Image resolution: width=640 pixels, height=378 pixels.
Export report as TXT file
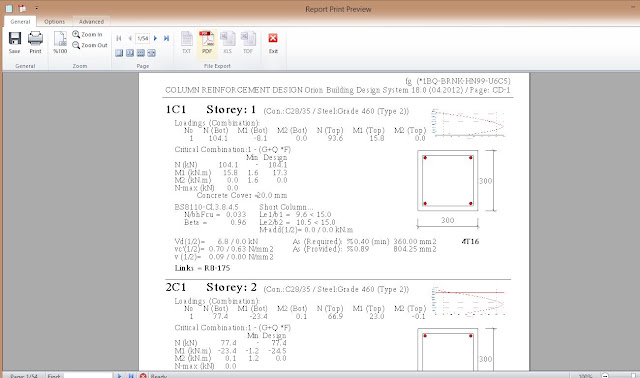point(187,42)
